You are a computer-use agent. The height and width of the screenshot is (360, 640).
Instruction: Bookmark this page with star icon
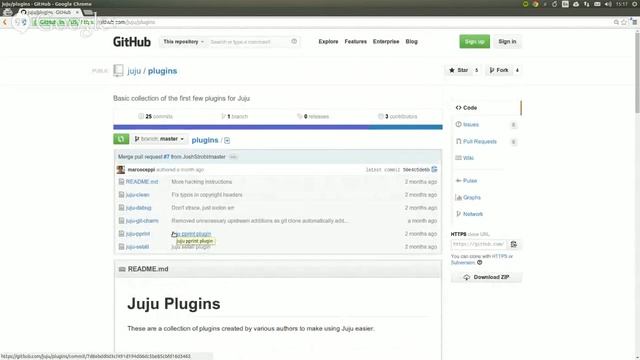pos(624,22)
